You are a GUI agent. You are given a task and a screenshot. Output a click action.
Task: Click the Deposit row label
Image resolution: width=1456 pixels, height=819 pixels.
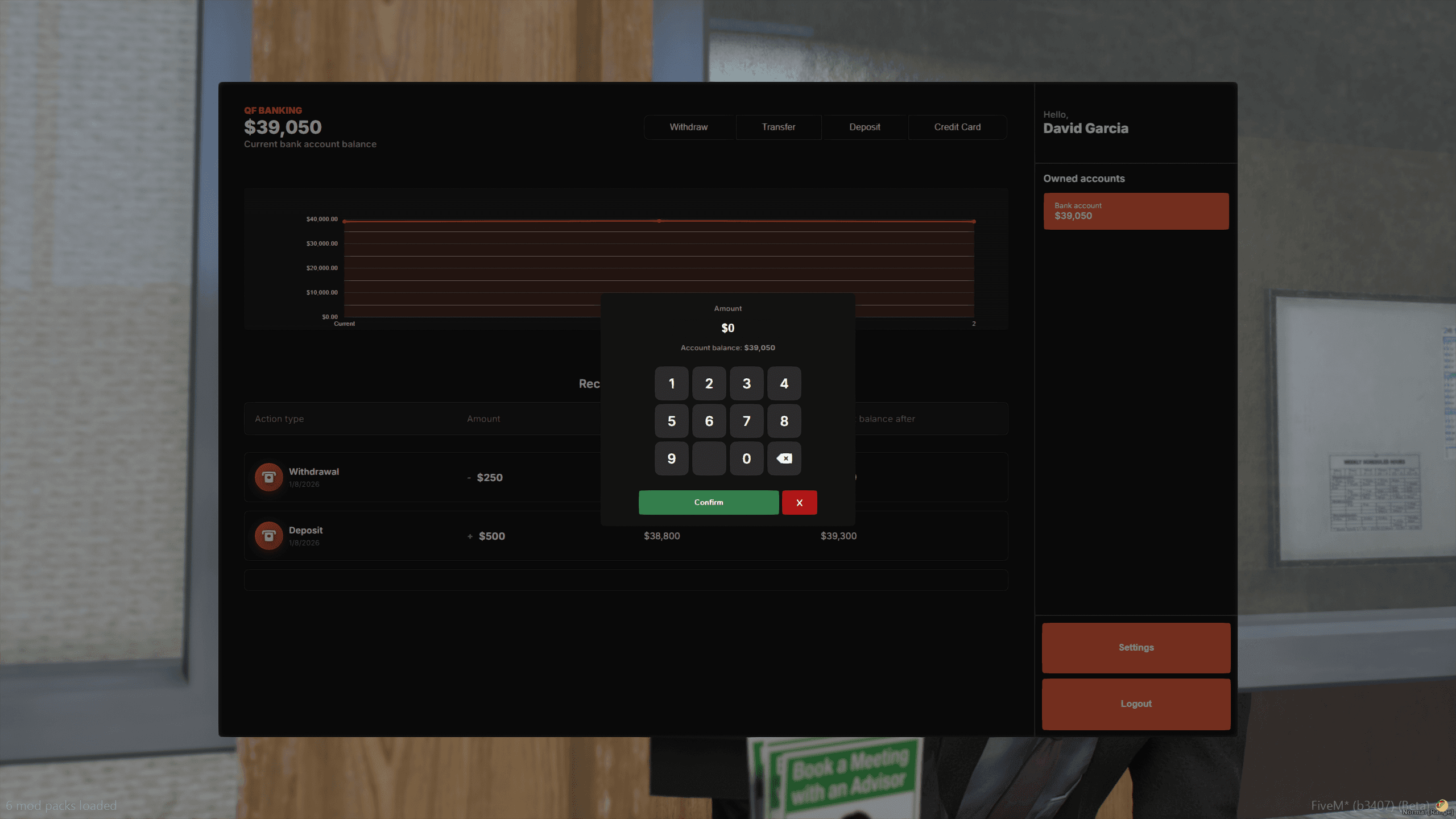305,531
